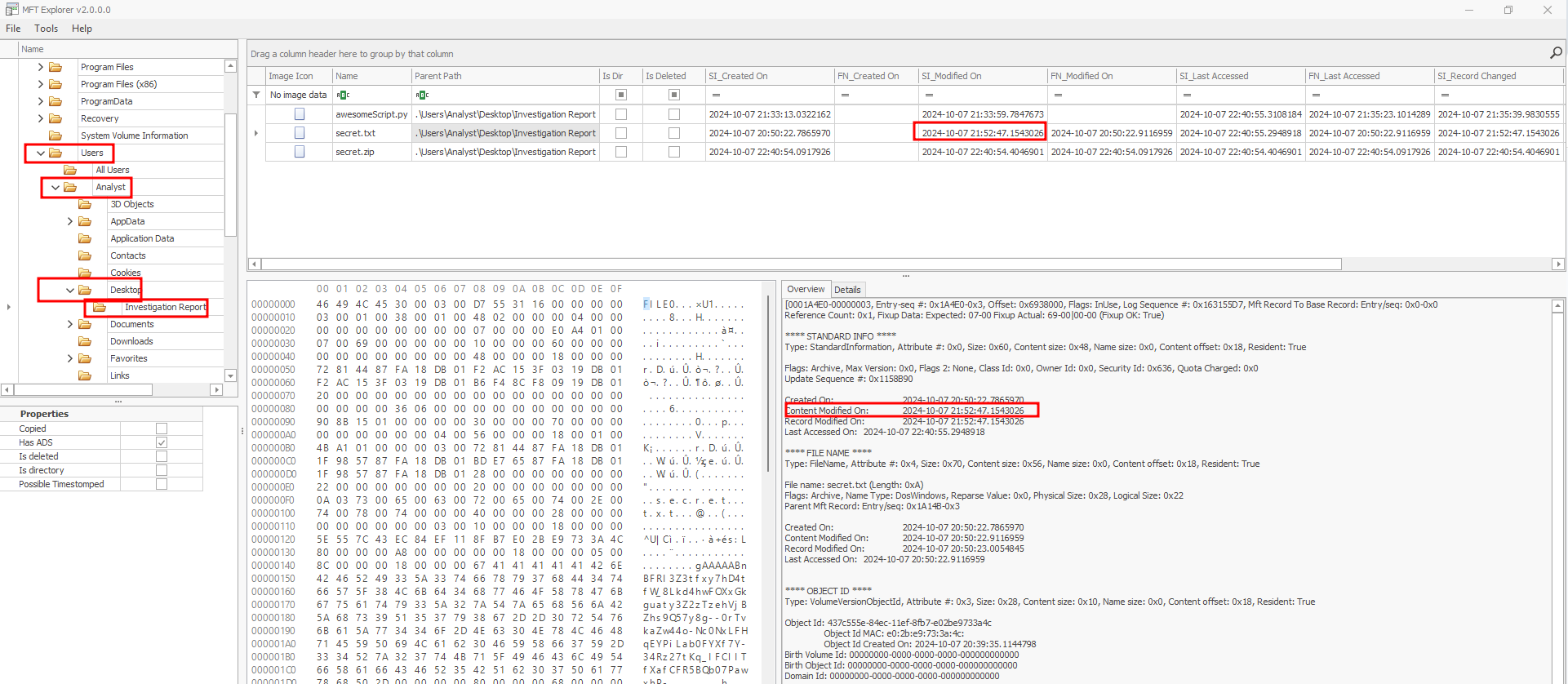
Task: Click the Investigation Report folder icon
Action: pyautogui.click(x=100, y=307)
